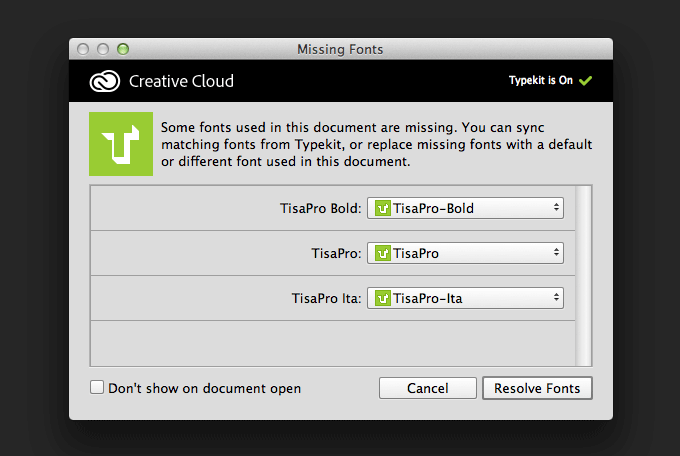The image size is (680, 456).
Task: Click the Creative Cloud logo icon
Action: [104, 81]
